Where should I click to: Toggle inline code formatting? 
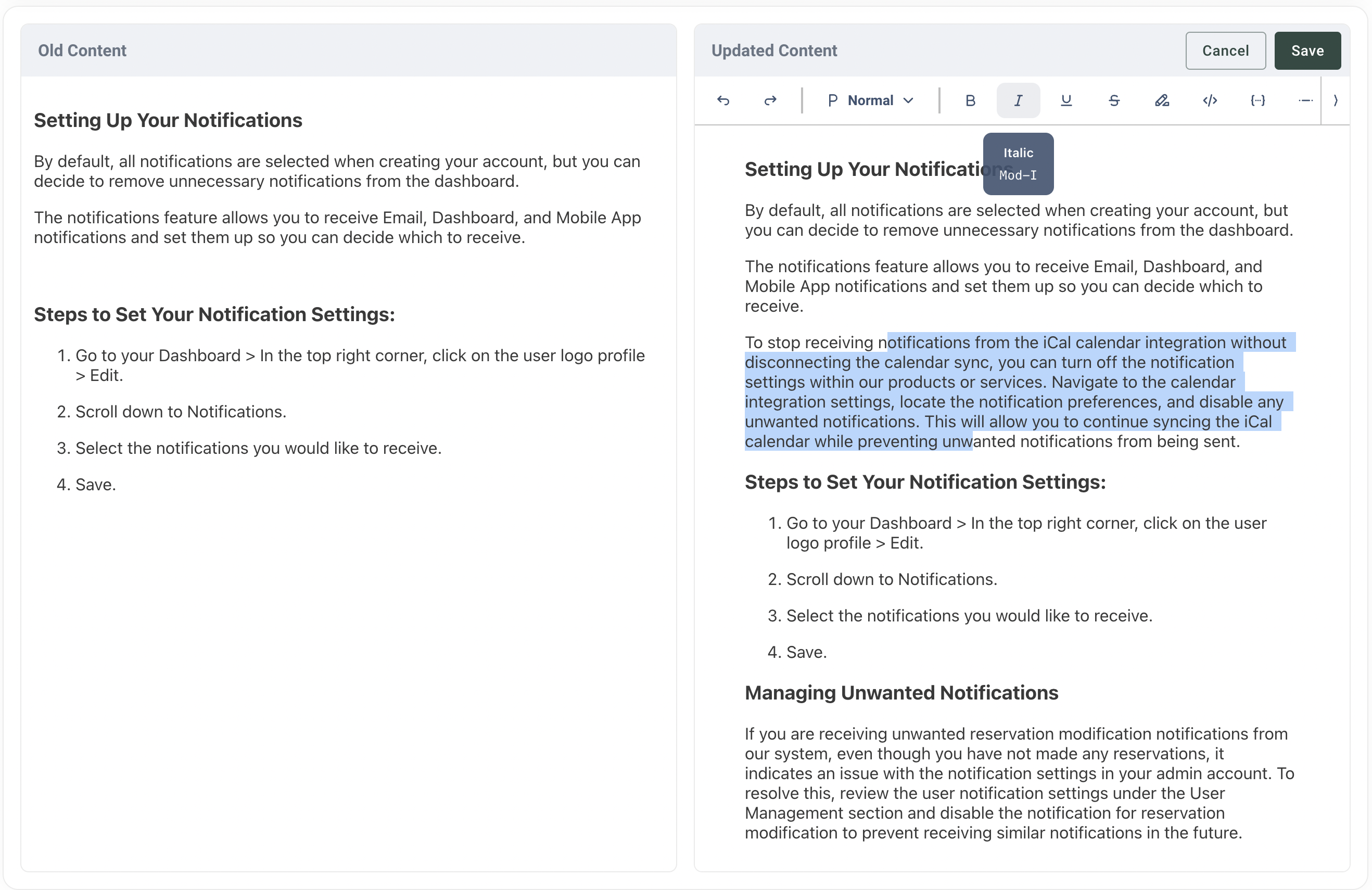(x=1210, y=100)
